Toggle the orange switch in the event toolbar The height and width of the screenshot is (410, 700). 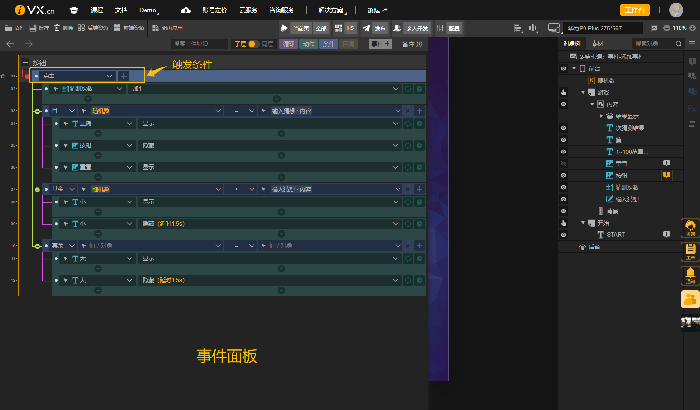[x=254, y=44]
